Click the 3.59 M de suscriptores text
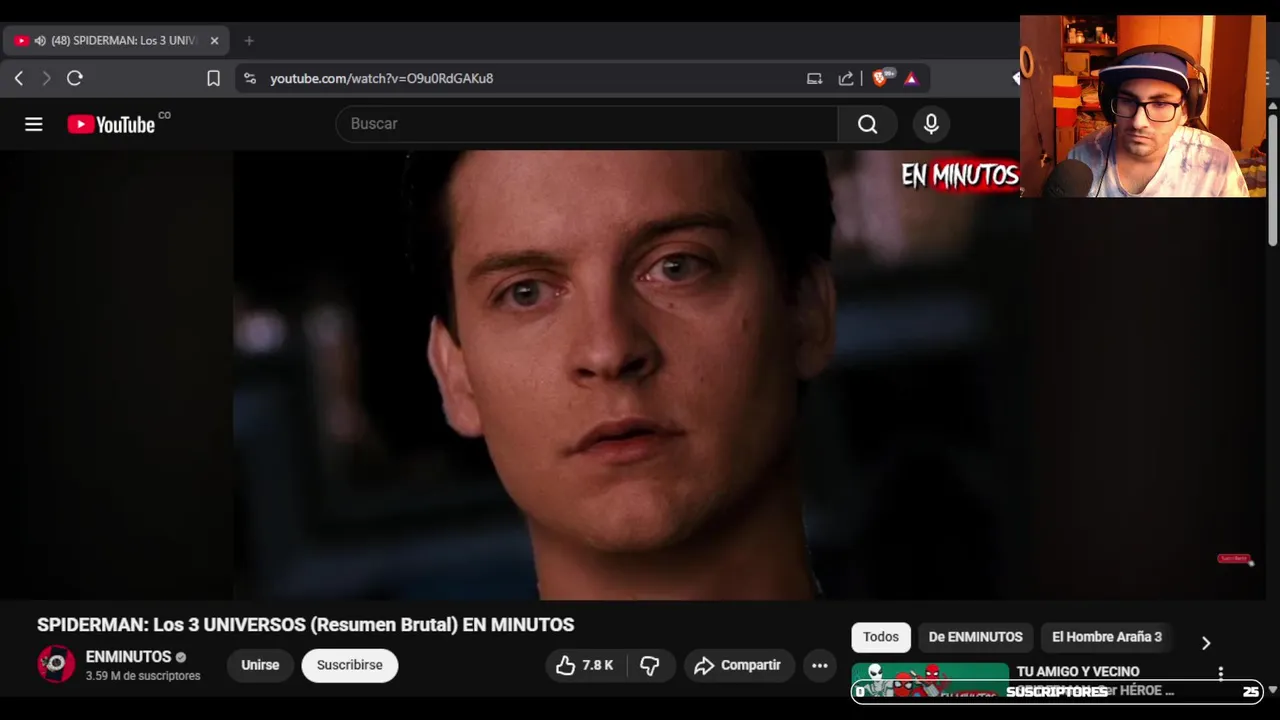1280x720 pixels. pos(143,676)
